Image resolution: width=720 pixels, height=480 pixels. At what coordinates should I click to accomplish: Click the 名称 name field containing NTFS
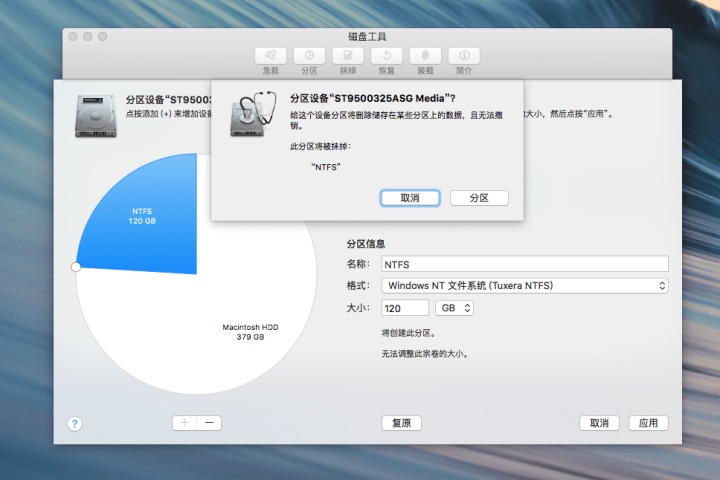tap(525, 264)
